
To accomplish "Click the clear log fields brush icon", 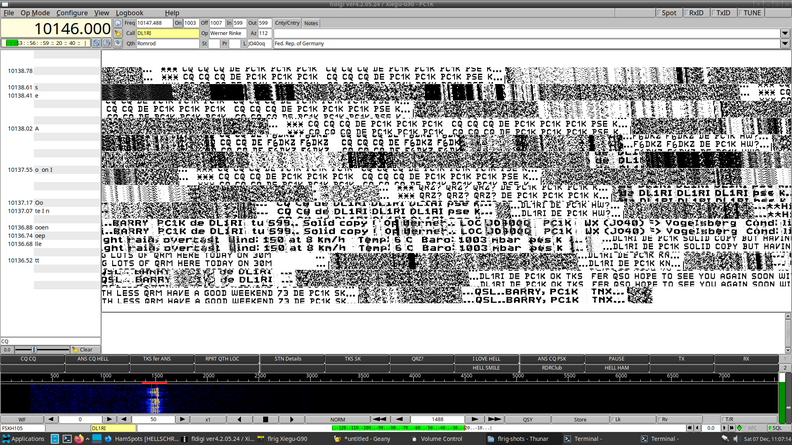I will (x=118, y=33).
